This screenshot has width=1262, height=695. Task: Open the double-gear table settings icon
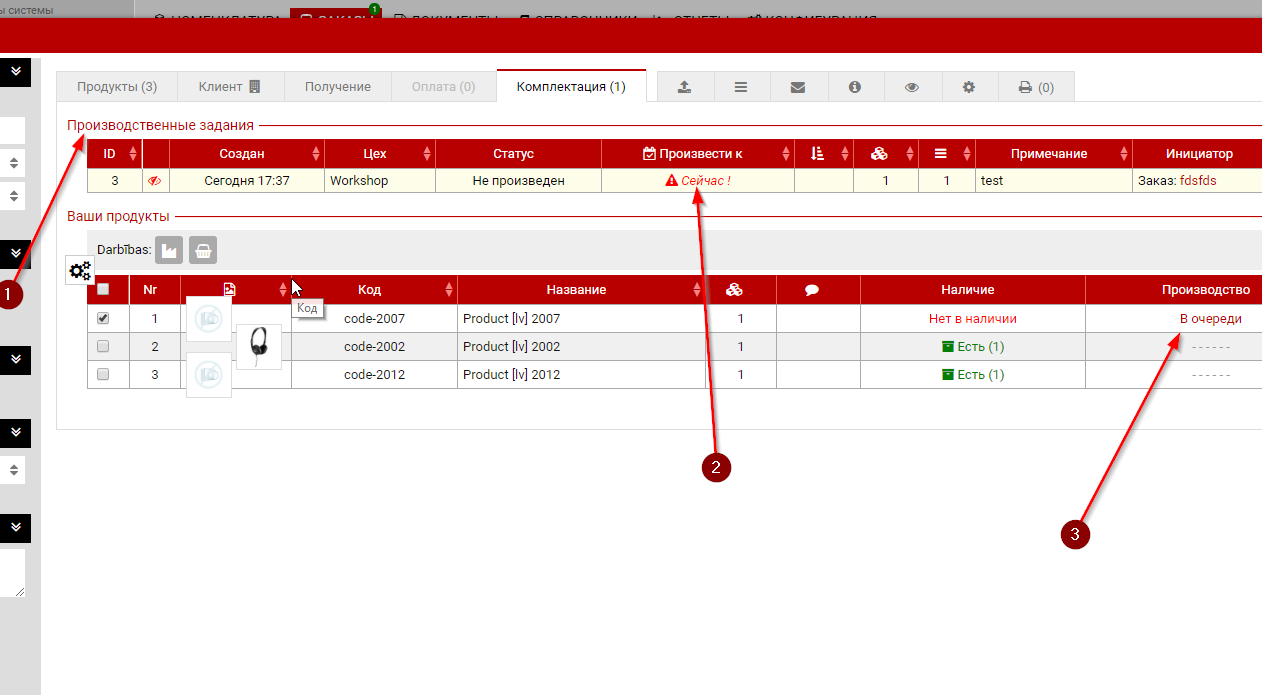tap(80, 270)
